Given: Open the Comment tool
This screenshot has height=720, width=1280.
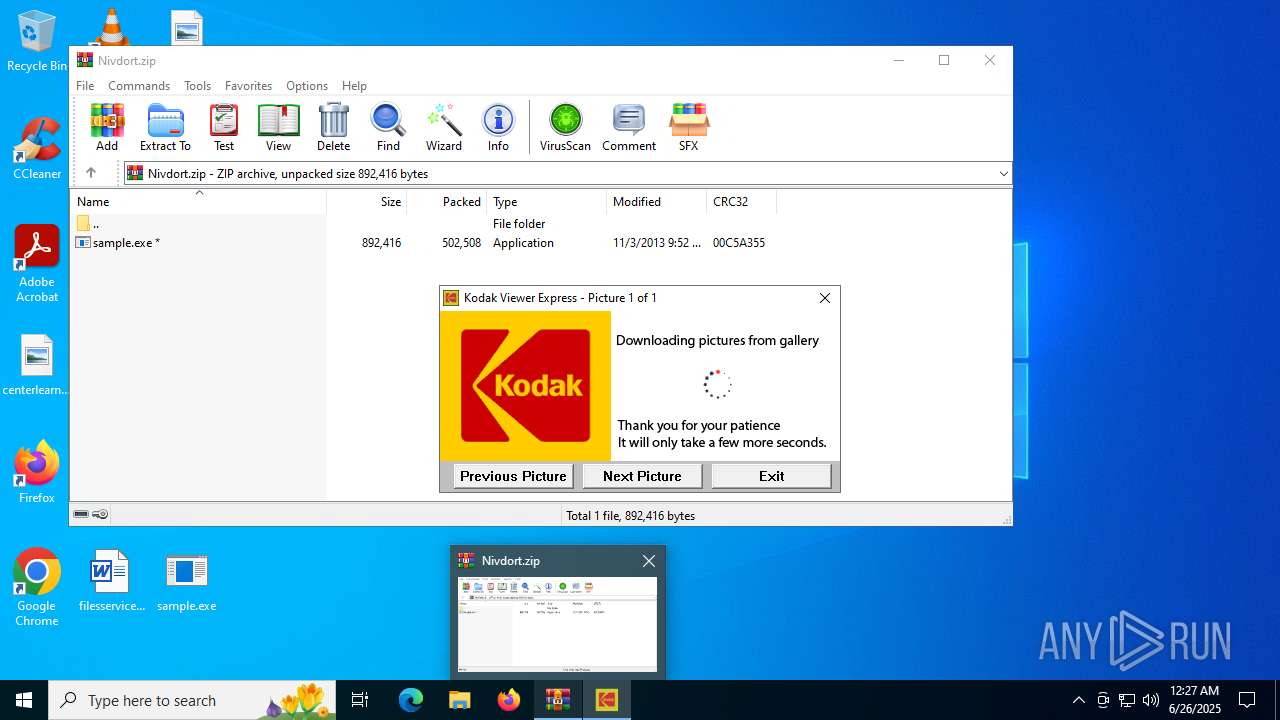Looking at the screenshot, I should tap(629, 127).
